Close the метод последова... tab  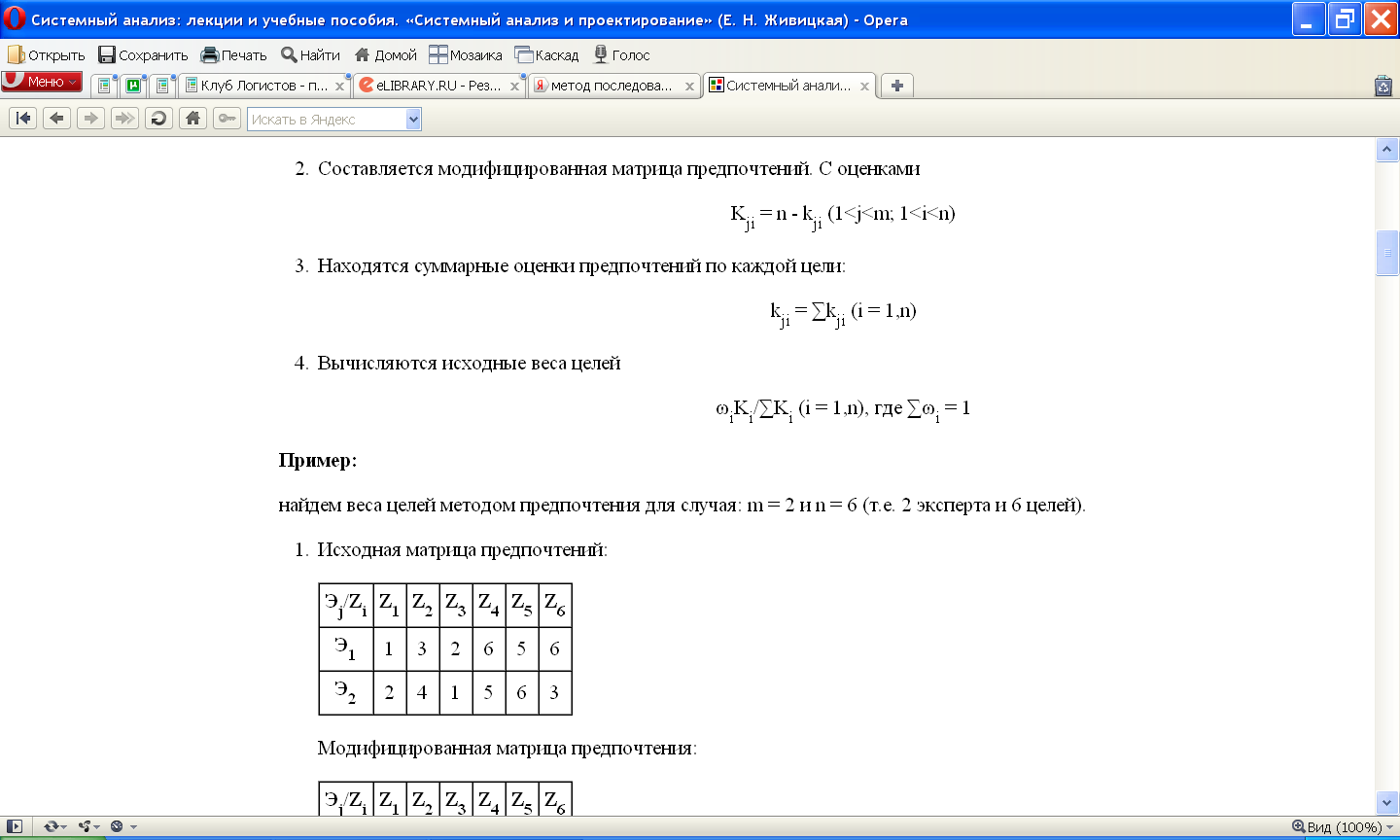click(x=689, y=87)
